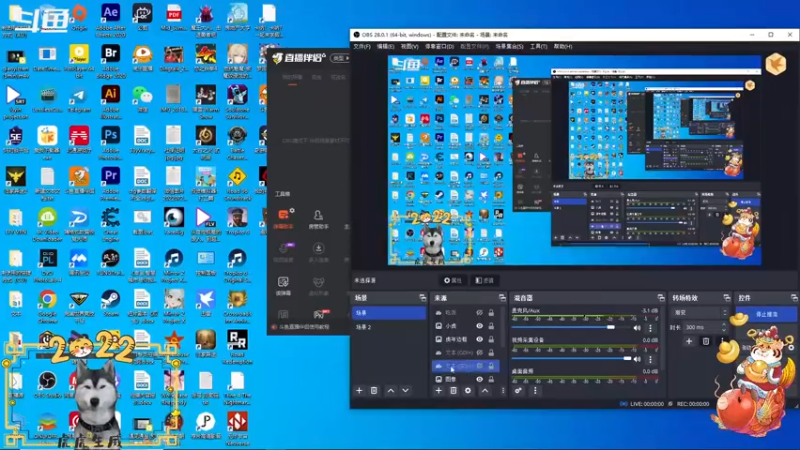Screen dimensions: 800x450
Task: Open 编辑(E) menu in OBS
Action: click(x=385, y=46)
